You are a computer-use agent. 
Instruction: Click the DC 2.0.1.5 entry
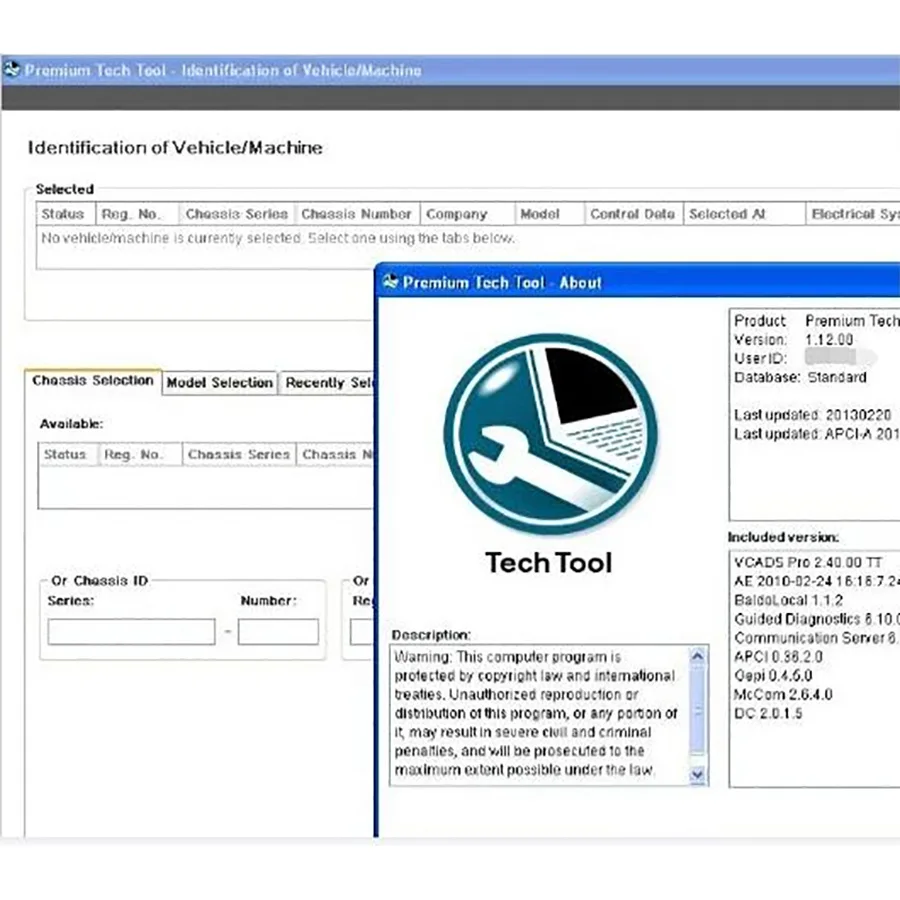point(768,713)
